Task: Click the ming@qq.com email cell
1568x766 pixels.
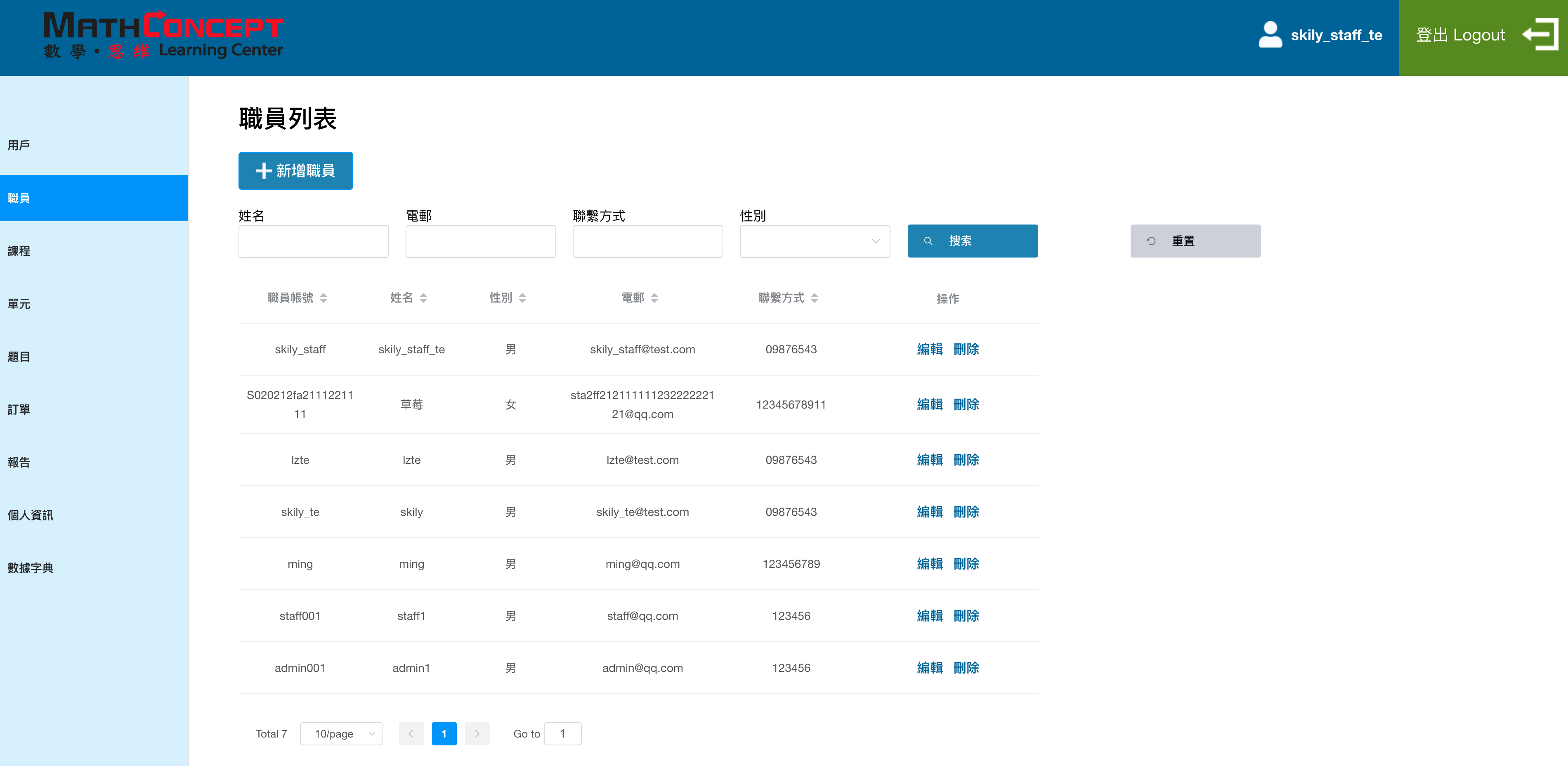Action: click(x=642, y=564)
